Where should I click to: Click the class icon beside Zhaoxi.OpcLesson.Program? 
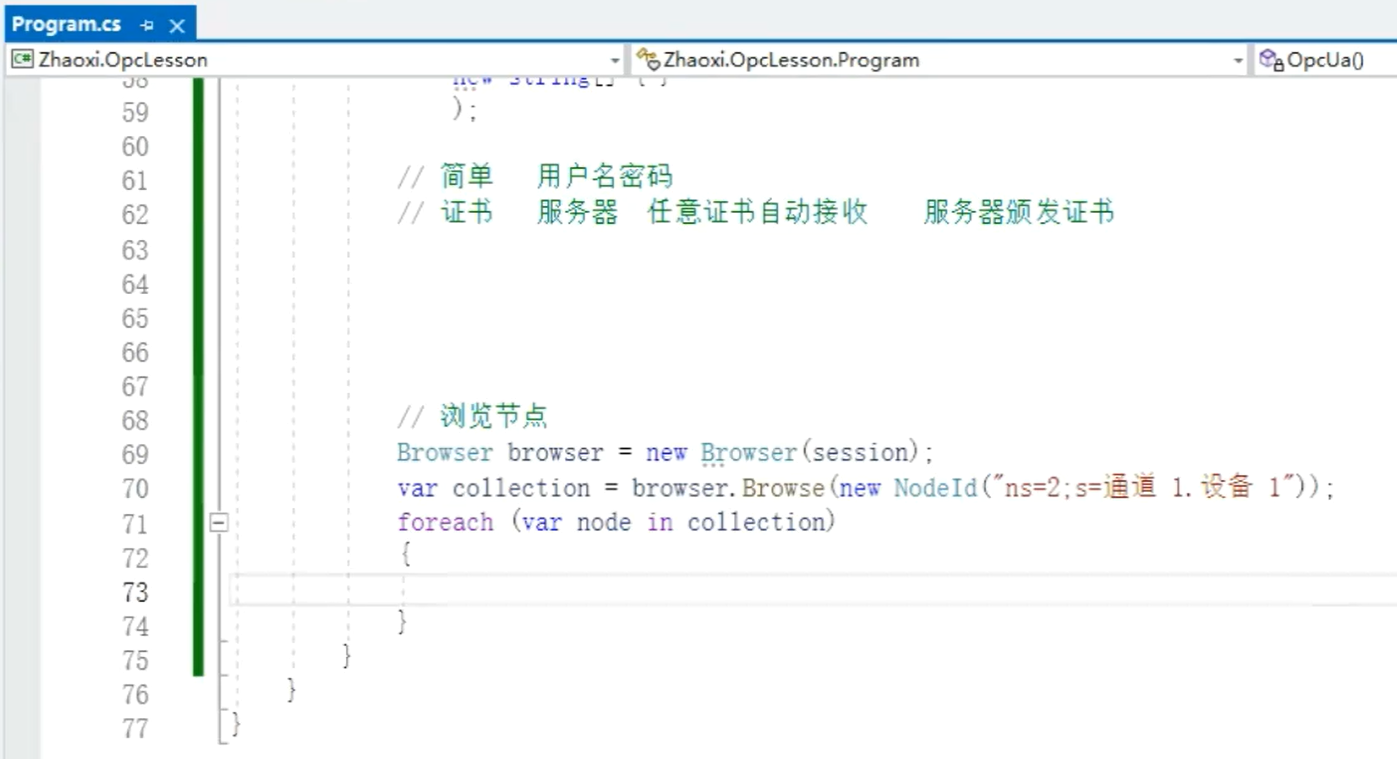pos(648,60)
